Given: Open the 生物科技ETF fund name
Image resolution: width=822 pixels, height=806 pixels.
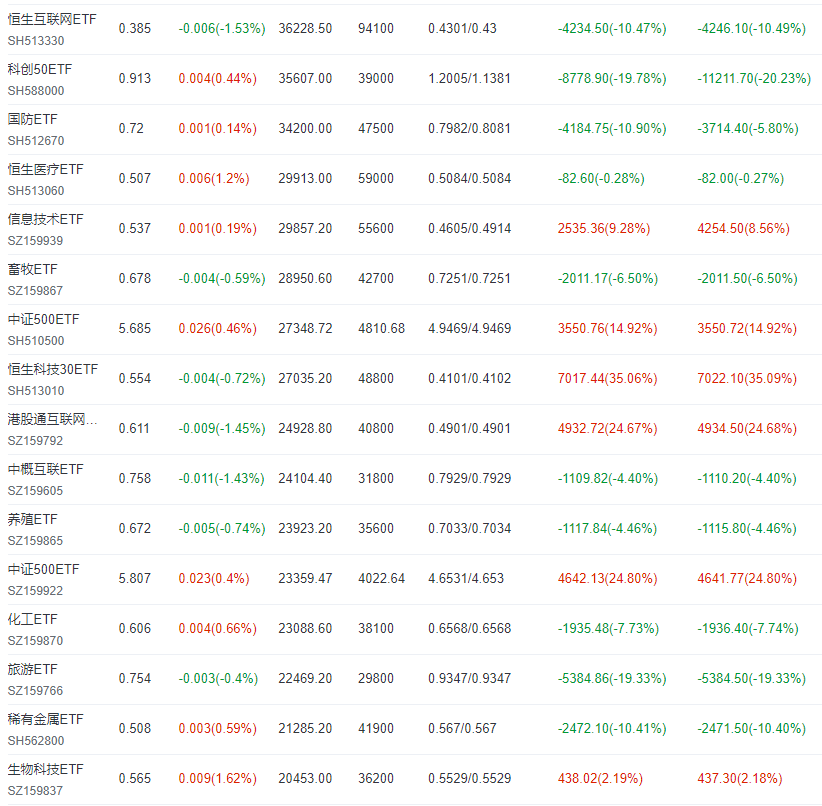Looking at the screenshot, I should coord(46,769).
